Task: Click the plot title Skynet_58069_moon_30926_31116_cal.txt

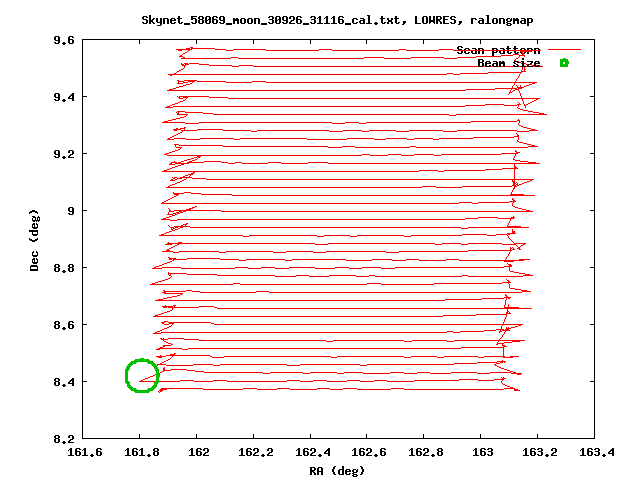Action: [337, 20]
